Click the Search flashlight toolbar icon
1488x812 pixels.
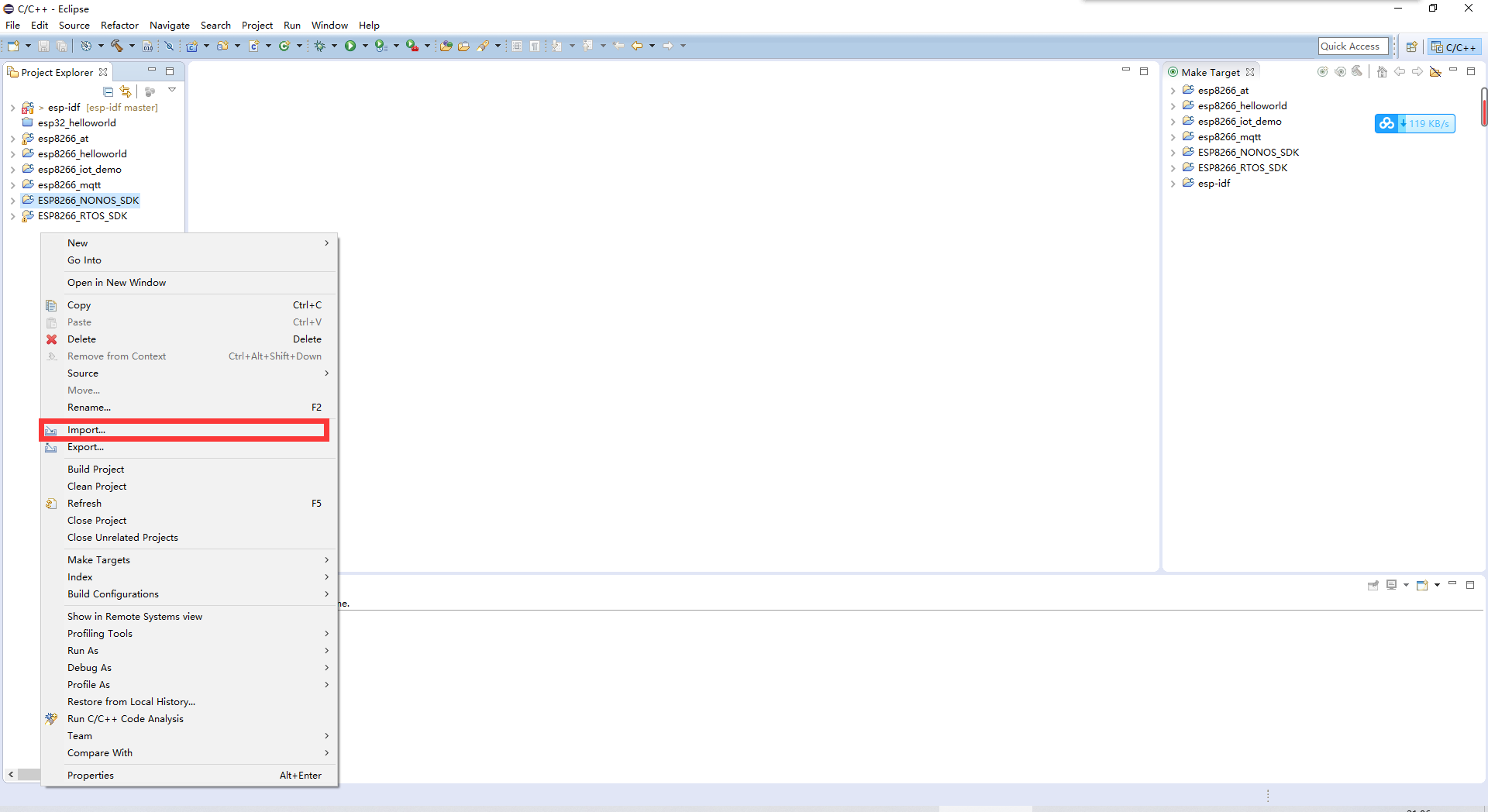pos(483,46)
